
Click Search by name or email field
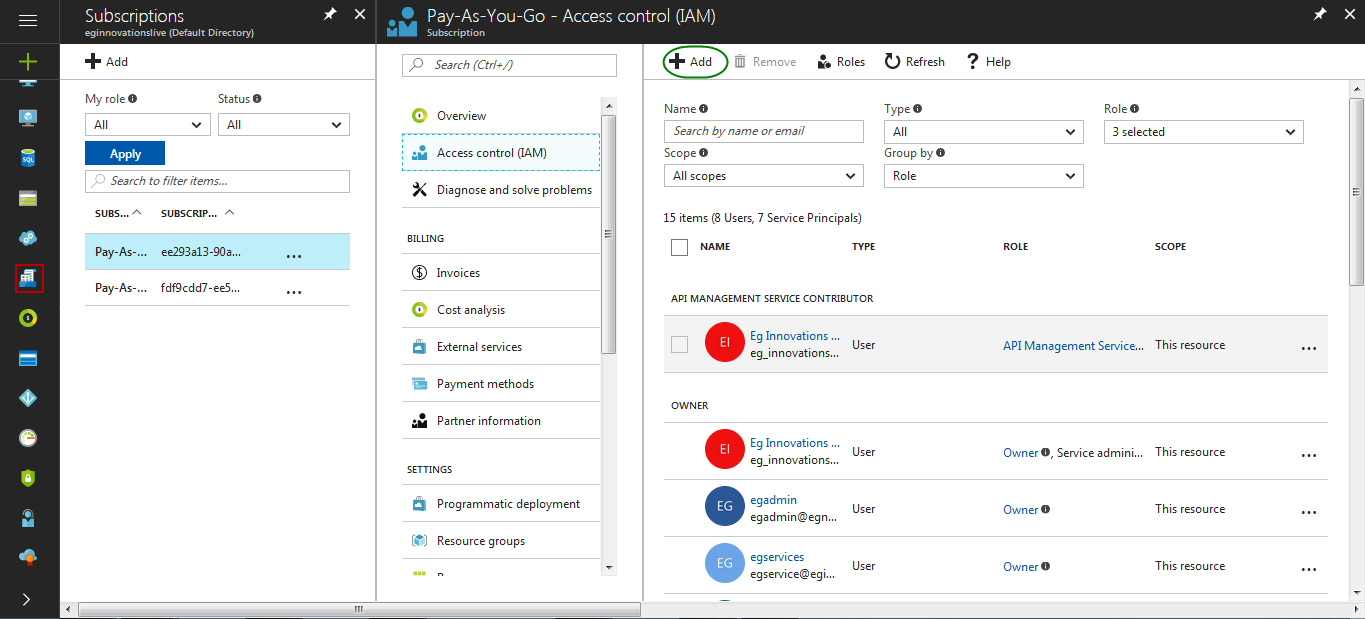(x=763, y=131)
